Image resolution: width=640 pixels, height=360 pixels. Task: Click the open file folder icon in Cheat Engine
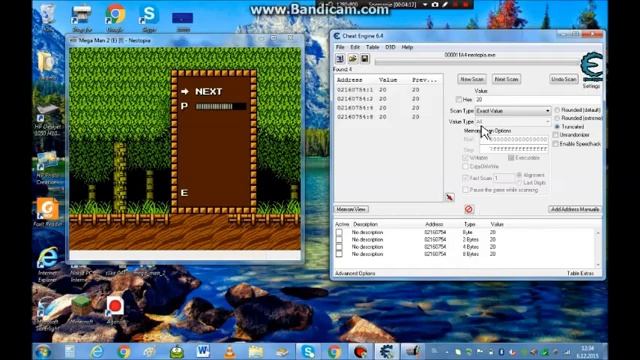353,59
